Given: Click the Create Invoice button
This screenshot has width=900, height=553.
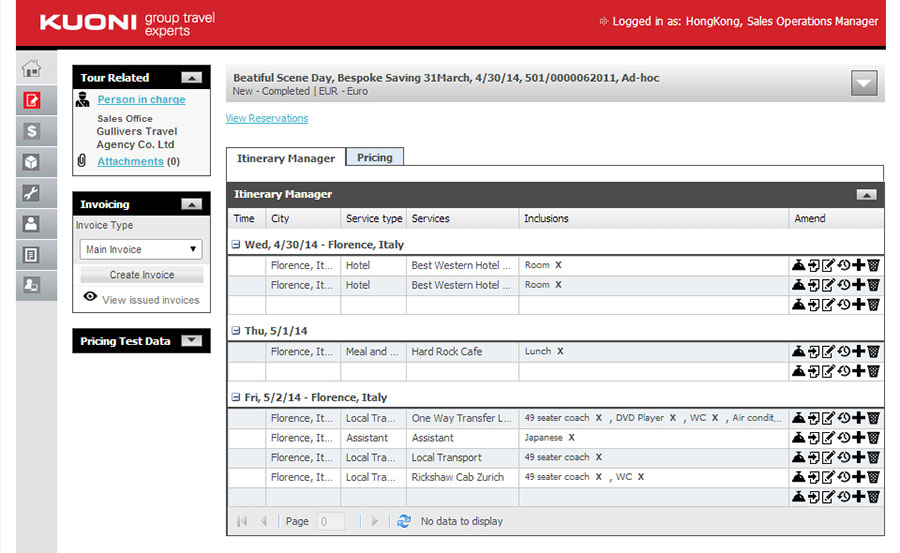Looking at the screenshot, I should 141,275.
